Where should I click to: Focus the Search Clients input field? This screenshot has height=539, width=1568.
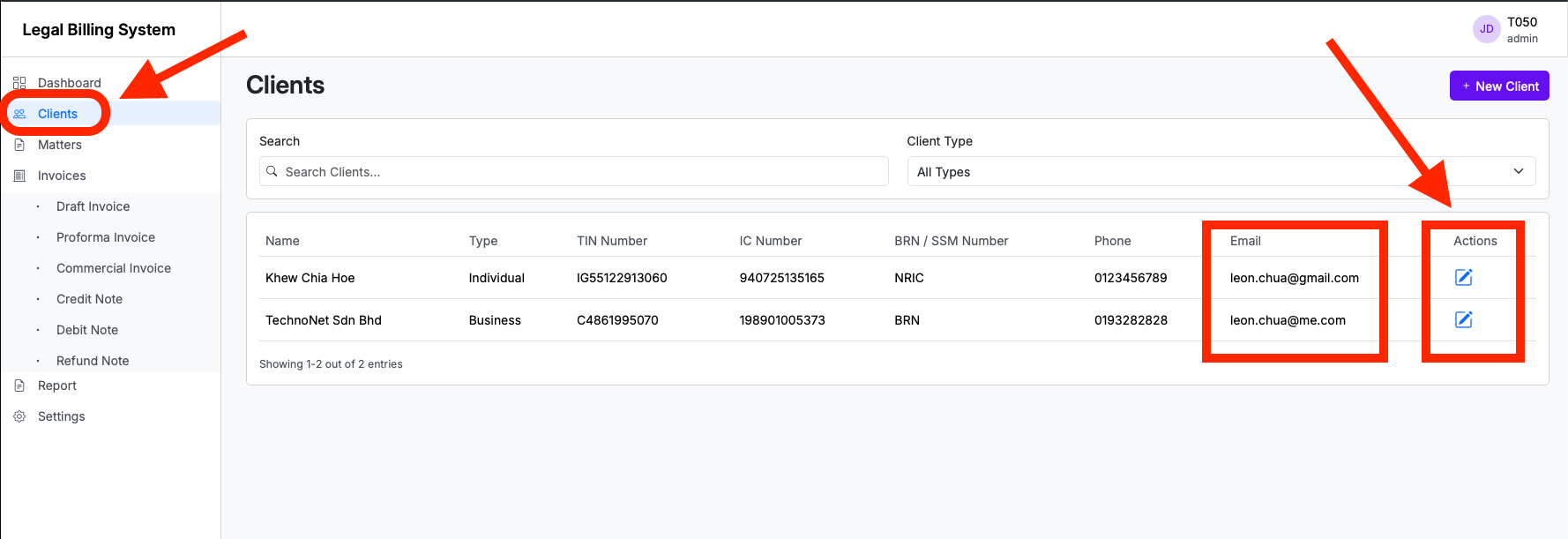coord(573,171)
